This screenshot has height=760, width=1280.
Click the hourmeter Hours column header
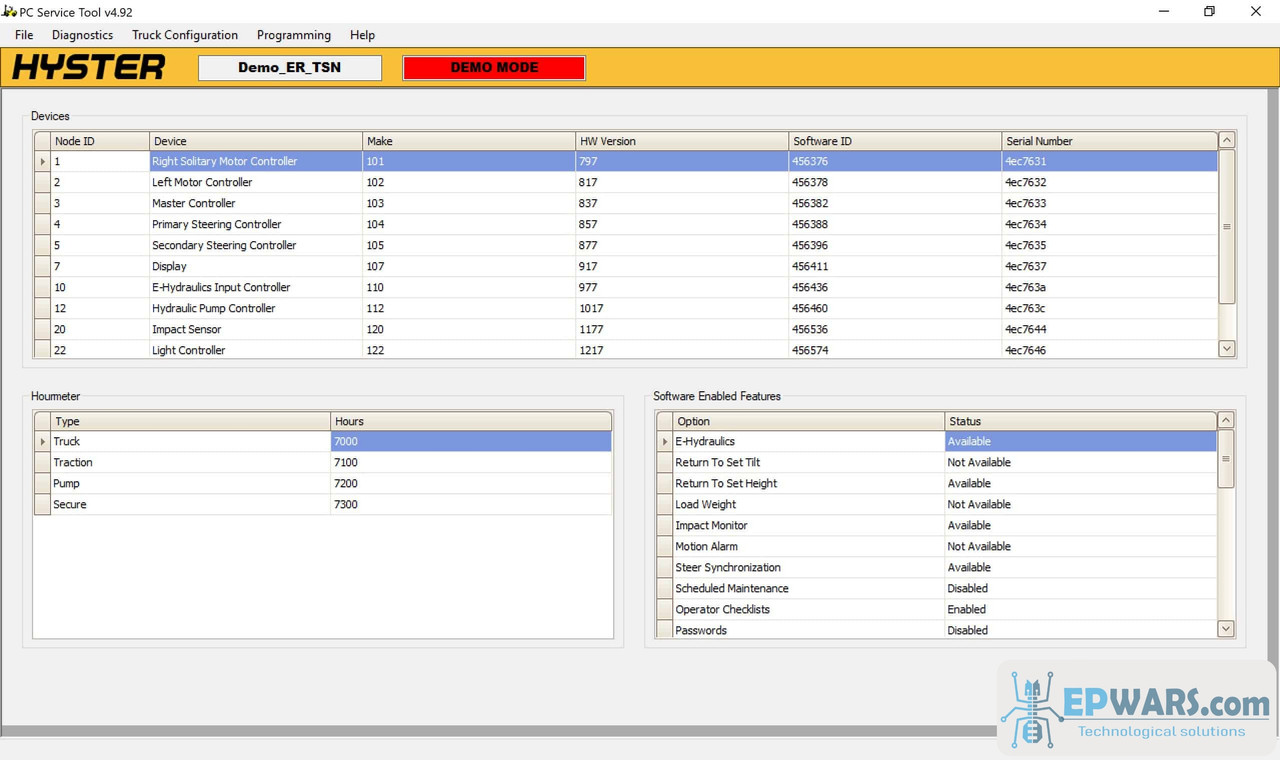(x=471, y=421)
